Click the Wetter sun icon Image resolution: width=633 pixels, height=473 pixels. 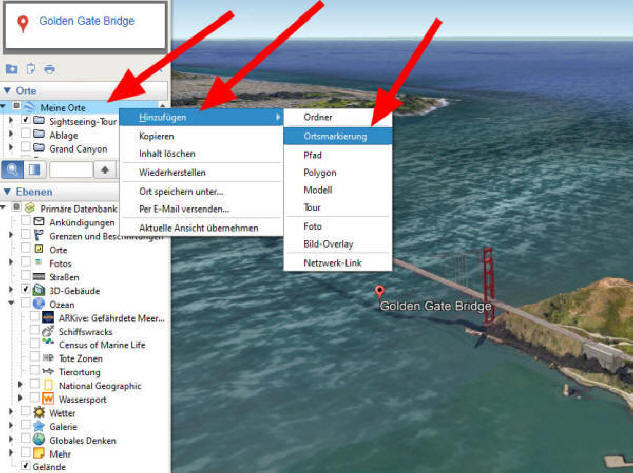(39, 412)
